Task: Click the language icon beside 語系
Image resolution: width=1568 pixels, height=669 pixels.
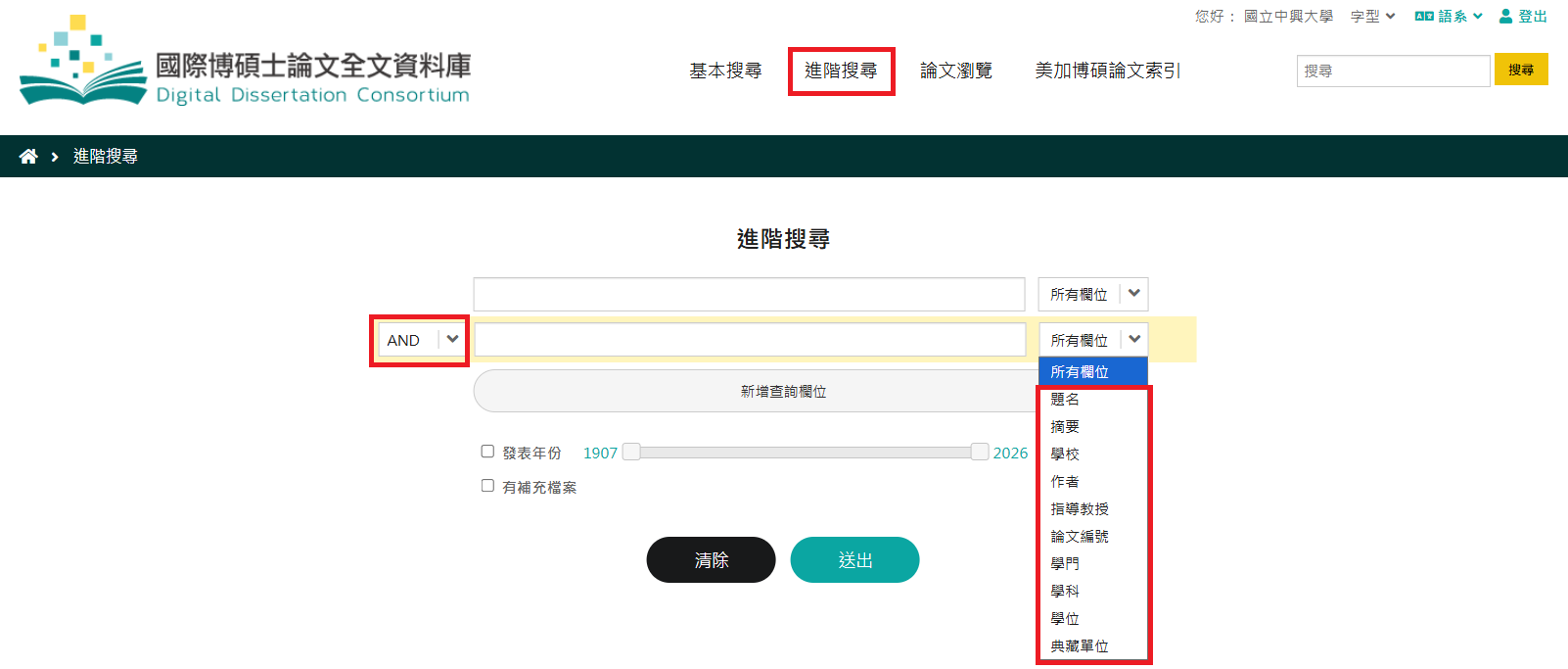Action: coord(1424,16)
